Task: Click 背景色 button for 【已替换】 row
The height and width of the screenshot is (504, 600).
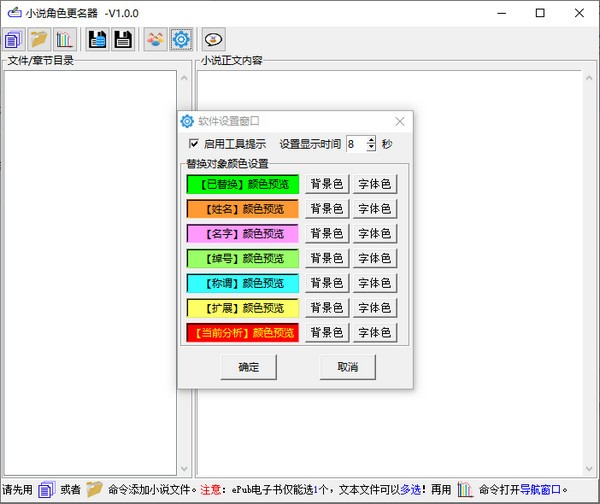Action: pyautogui.click(x=325, y=184)
